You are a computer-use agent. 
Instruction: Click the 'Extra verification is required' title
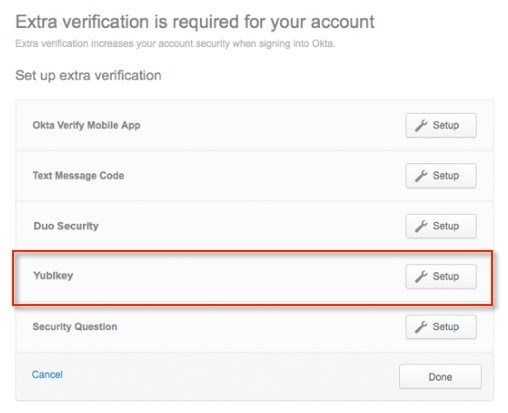click(x=195, y=22)
